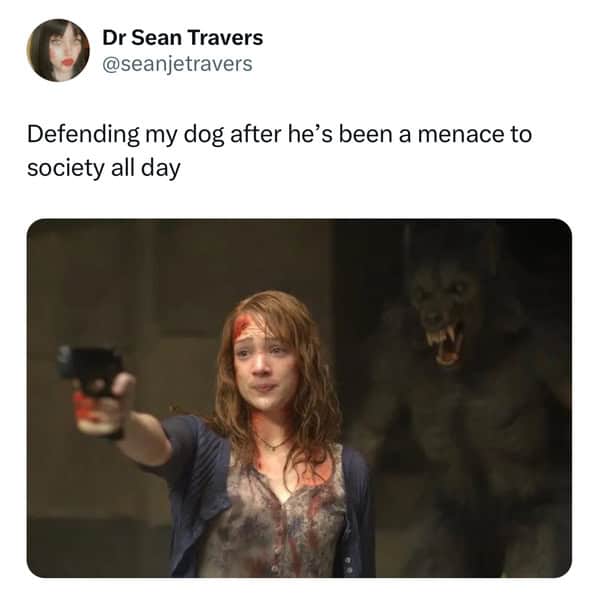Viewport: 599px width, 599px height.
Task: Click the "Dr" prefix in the name
Action: (113, 38)
